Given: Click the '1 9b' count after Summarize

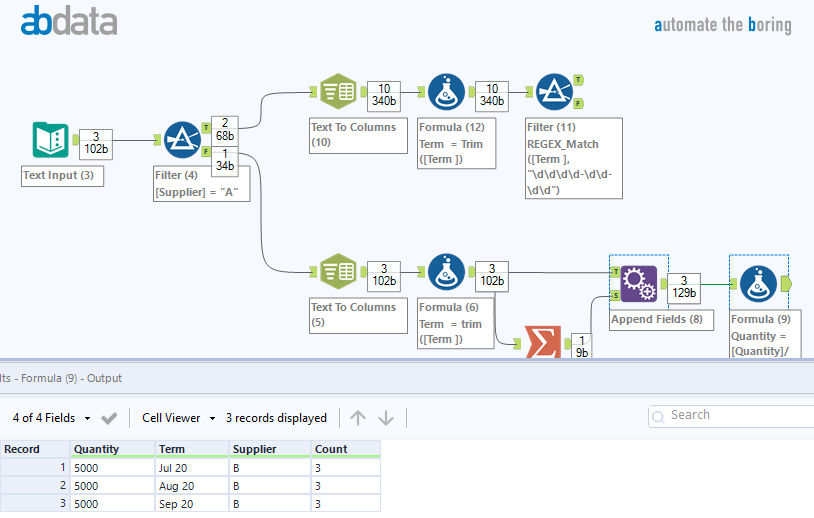Looking at the screenshot, I should pyautogui.click(x=582, y=346).
